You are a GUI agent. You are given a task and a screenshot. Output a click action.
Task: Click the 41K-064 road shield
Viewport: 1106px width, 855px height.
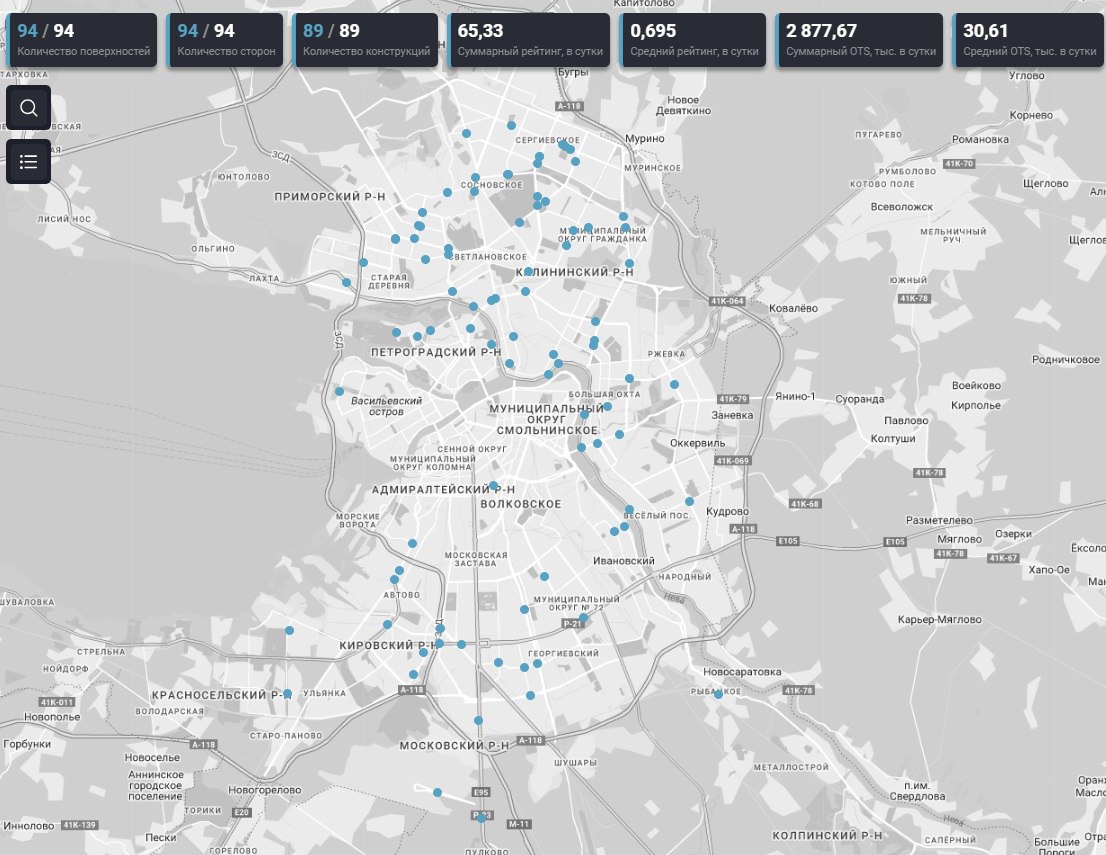click(x=727, y=301)
